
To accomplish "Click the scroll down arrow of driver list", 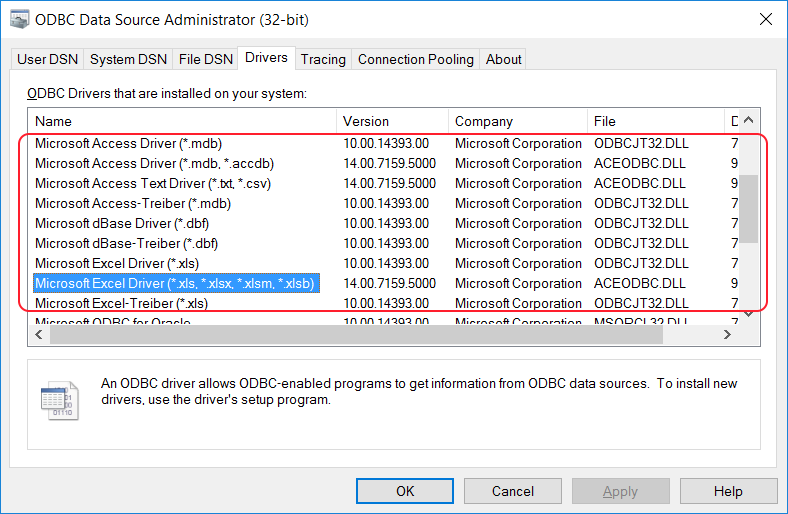I will [749, 315].
